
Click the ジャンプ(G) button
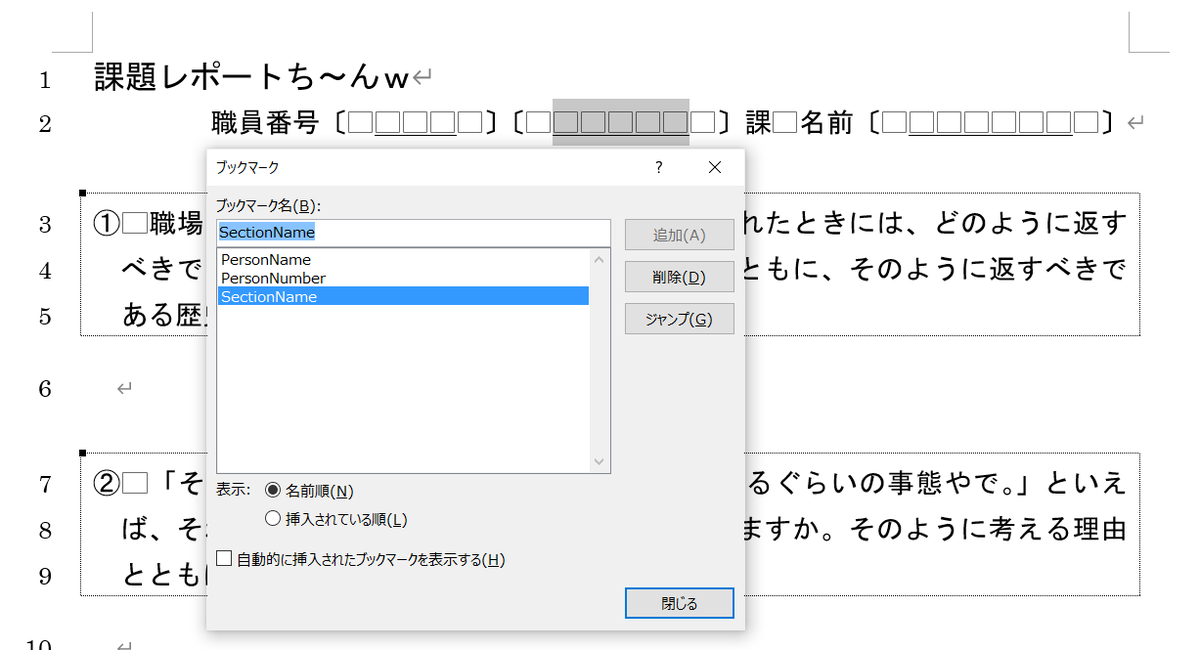(679, 319)
